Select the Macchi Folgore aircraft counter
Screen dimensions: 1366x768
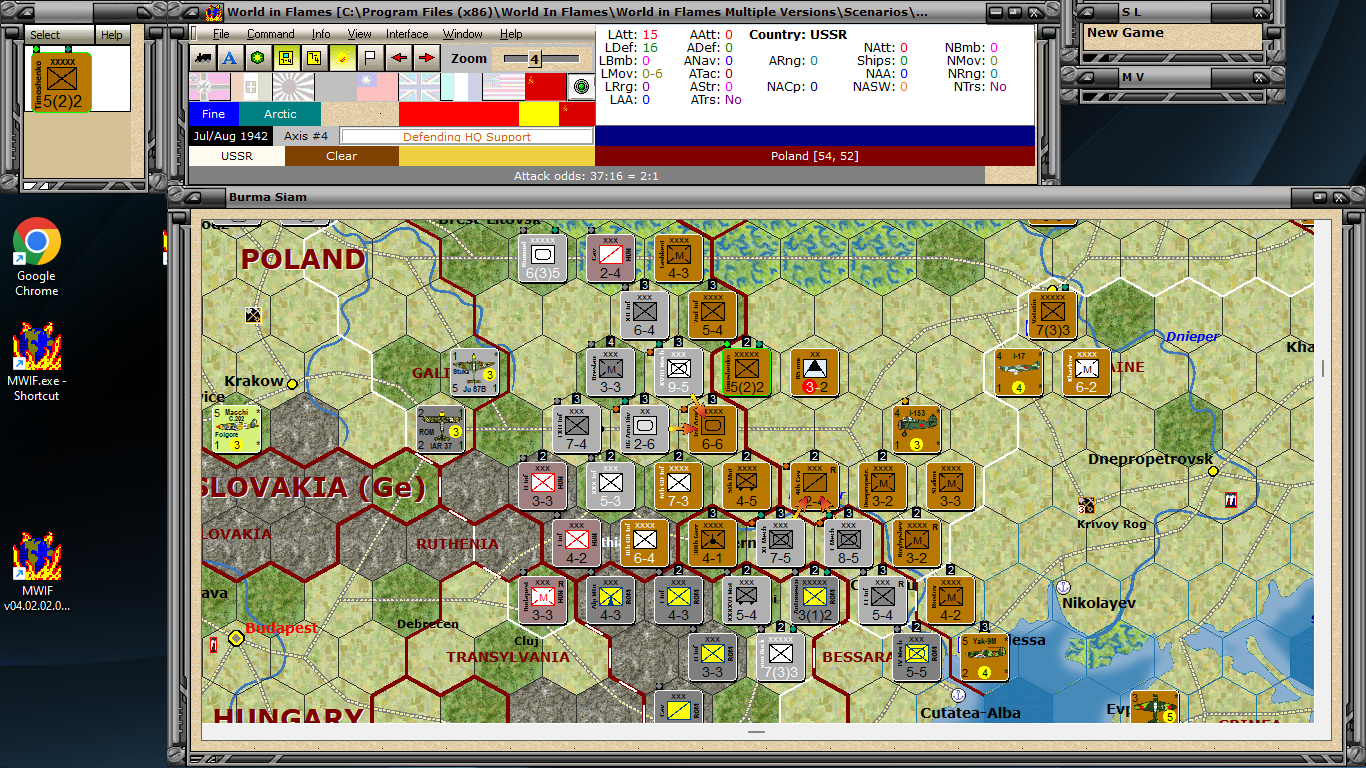pyautogui.click(x=237, y=428)
